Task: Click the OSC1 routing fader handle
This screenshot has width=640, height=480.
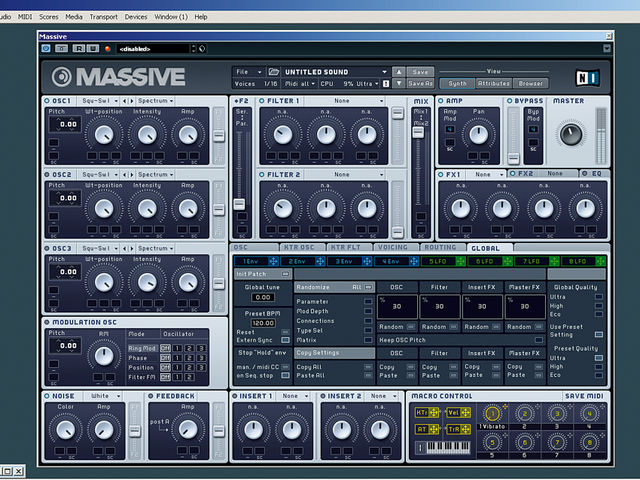Action: pos(219,136)
